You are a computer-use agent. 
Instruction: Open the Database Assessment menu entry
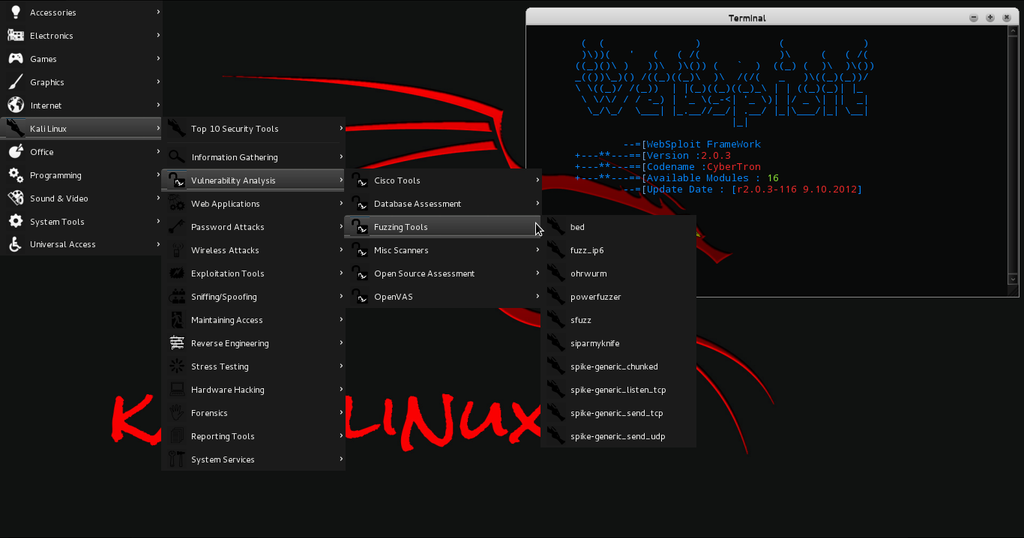(443, 204)
